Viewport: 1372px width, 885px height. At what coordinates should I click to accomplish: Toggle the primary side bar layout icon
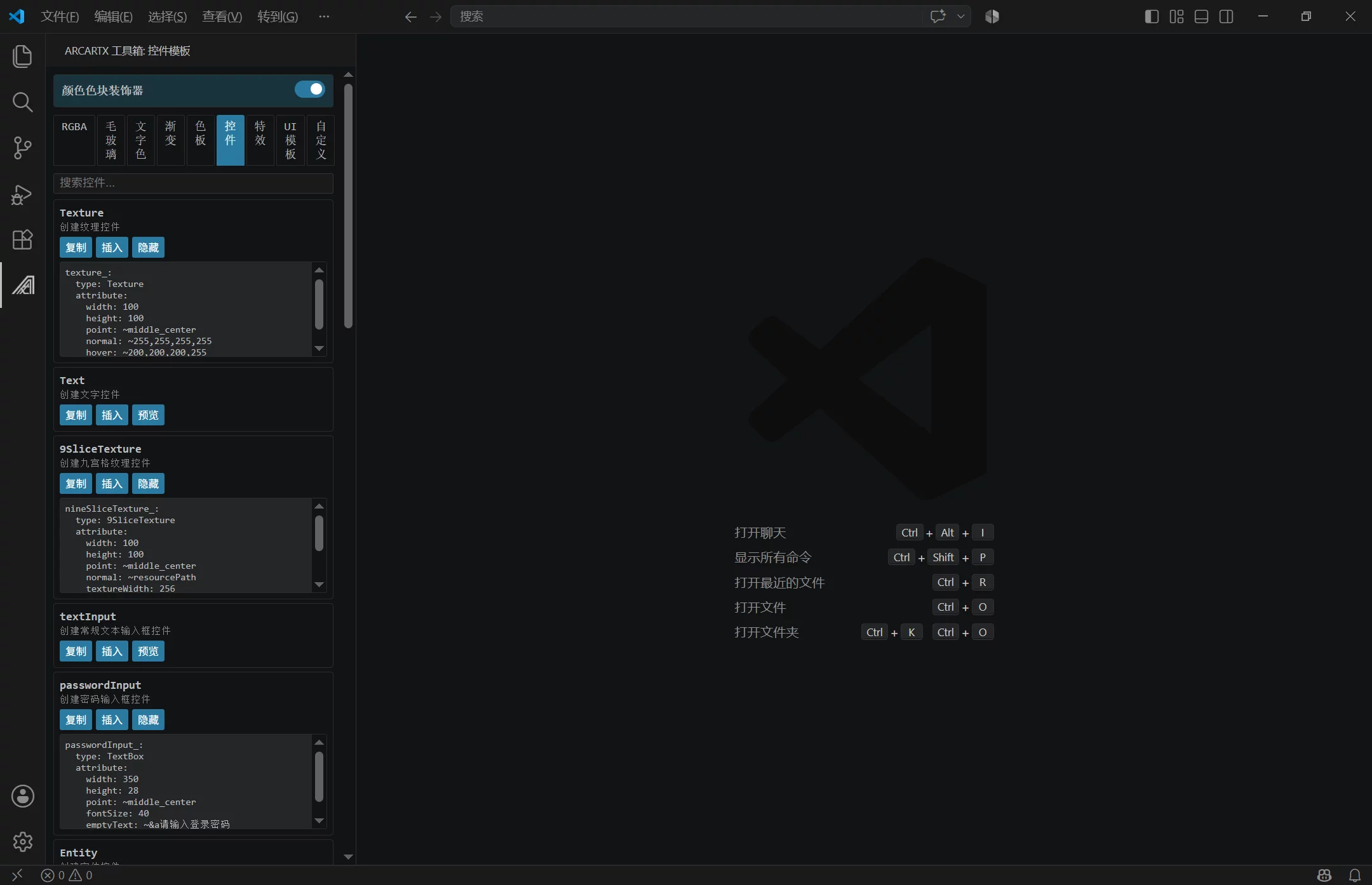point(1152,17)
